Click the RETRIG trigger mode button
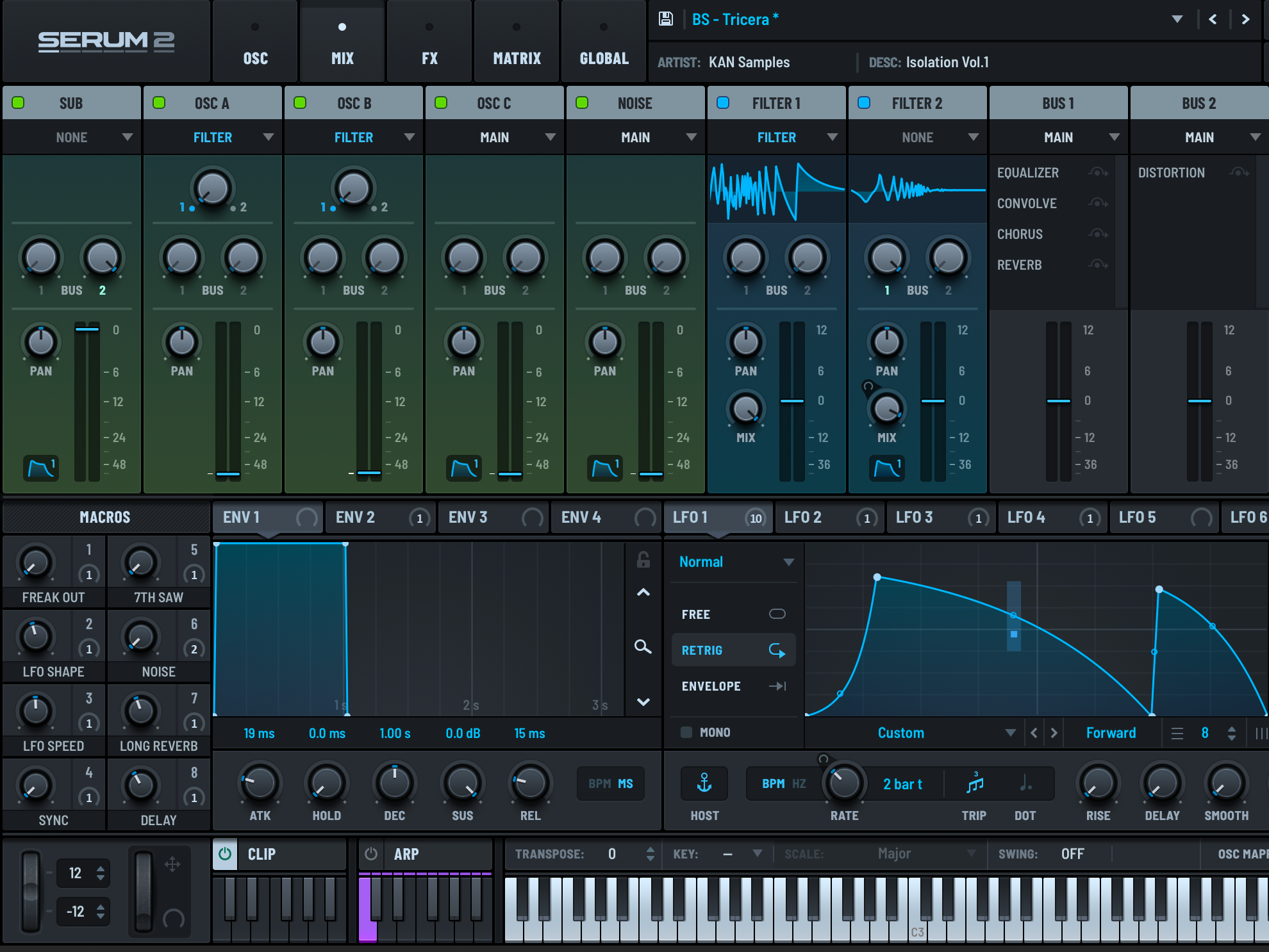 (x=733, y=650)
